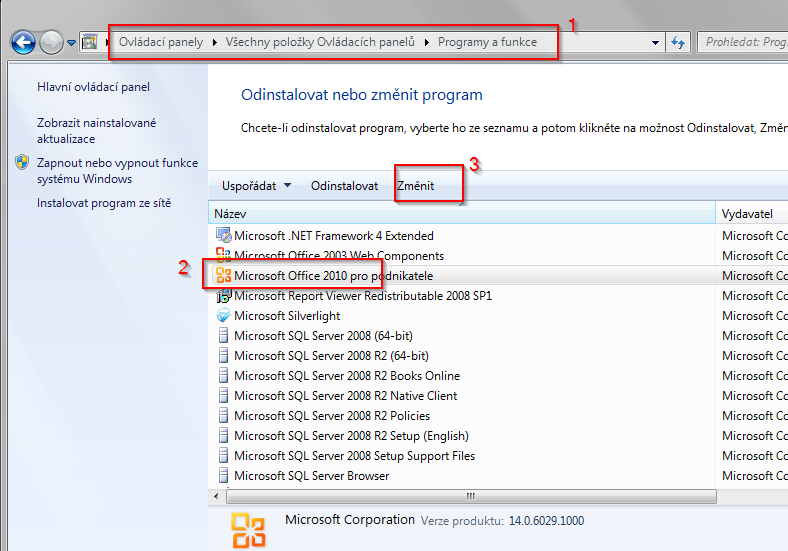The image size is (788, 551).
Task: Click horizontal scrollbar left arrow
Action: [217, 497]
